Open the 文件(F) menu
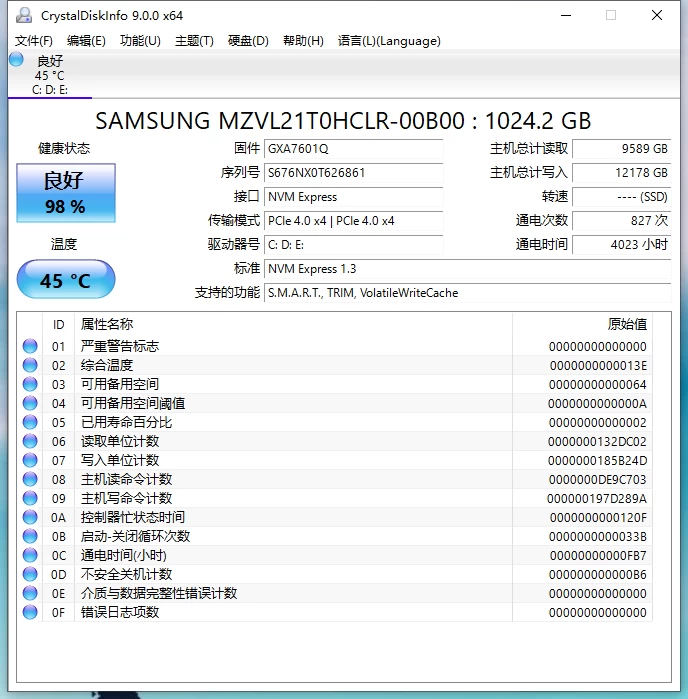The height and width of the screenshot is (699, 688). pos(33,41)
